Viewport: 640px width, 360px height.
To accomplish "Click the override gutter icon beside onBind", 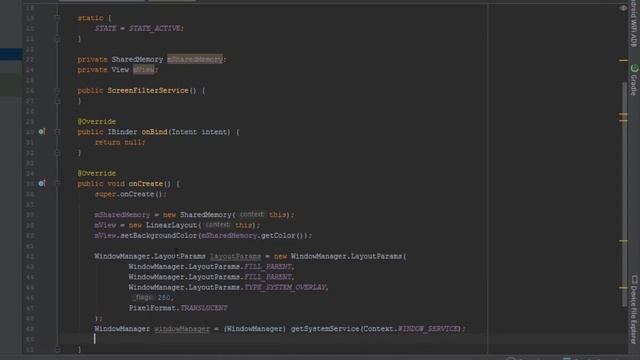I will point(42,132).
